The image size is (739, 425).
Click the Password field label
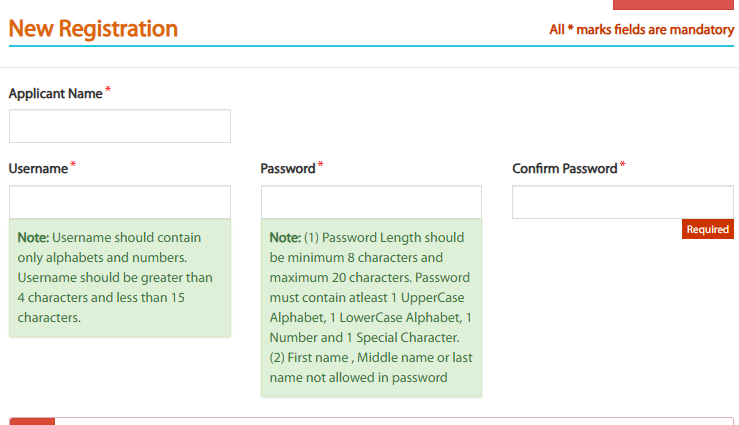(x=288, y=169)
